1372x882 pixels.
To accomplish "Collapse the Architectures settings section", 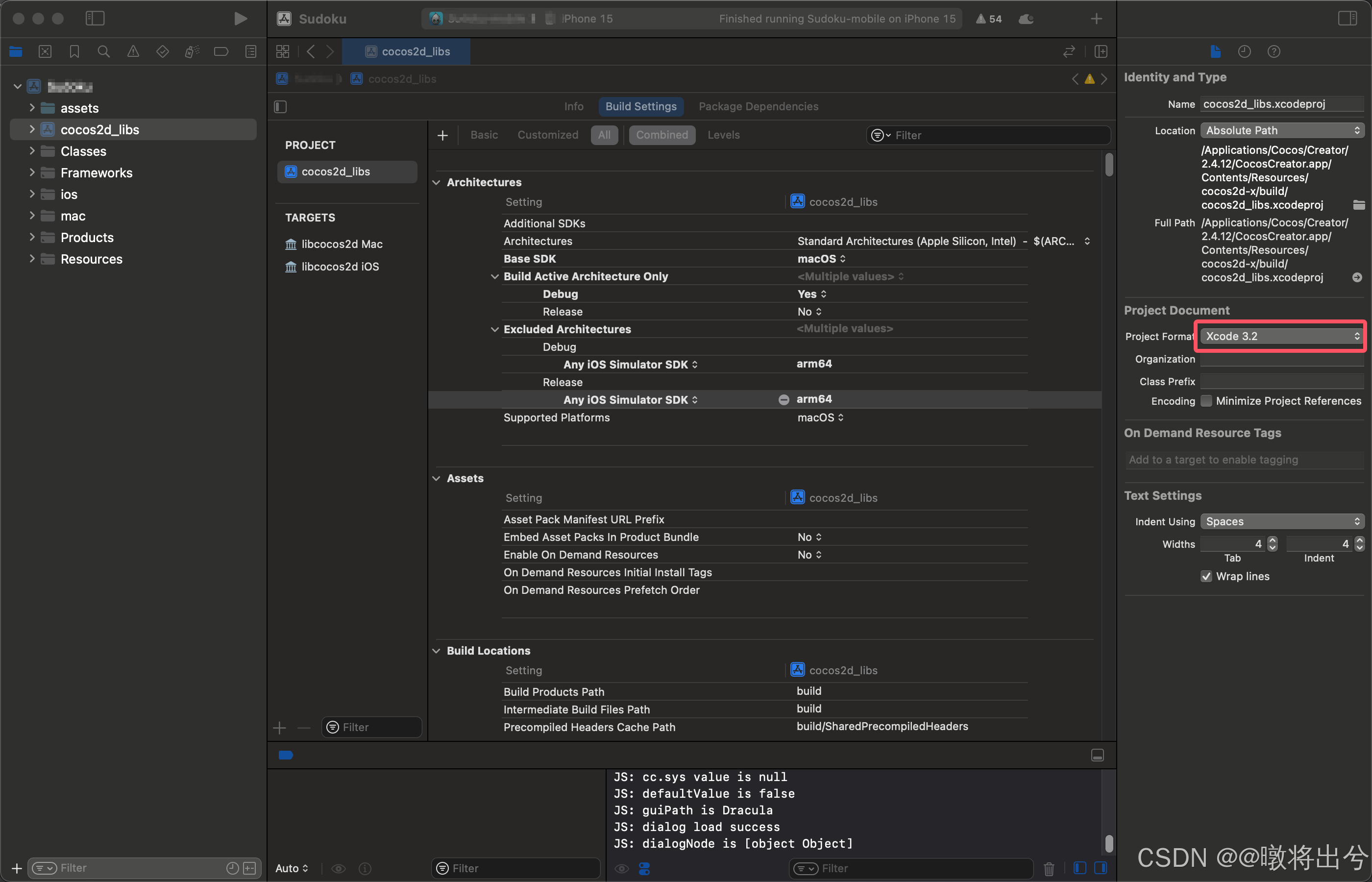I will tap(436, 182).
